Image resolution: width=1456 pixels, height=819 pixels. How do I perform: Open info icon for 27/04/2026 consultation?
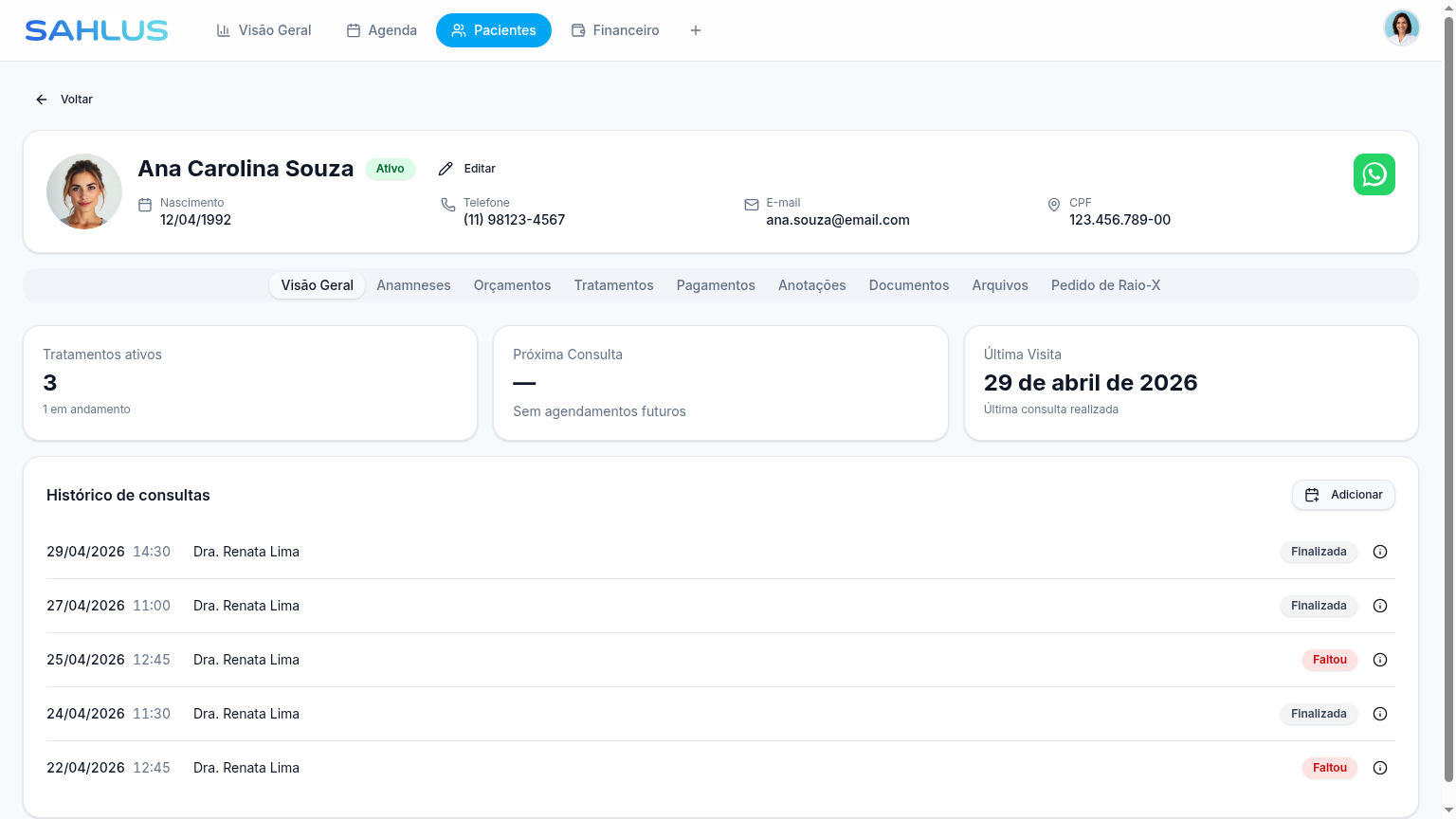1380,606
